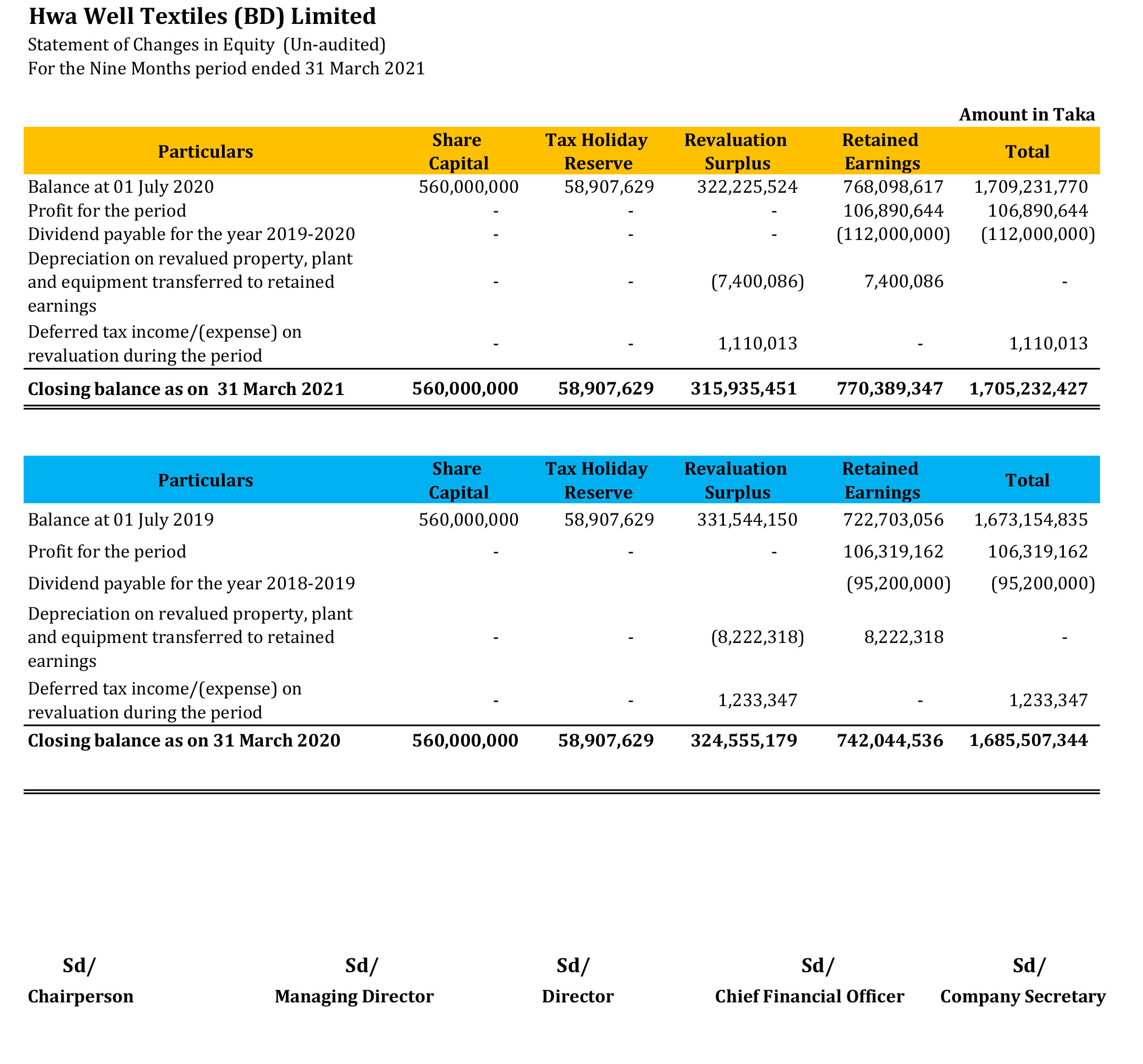Click the dividend amount (112,000,000) in Retained Earnings
This screenshot has width=1143, height=1064.
click(x=893, y=234)
